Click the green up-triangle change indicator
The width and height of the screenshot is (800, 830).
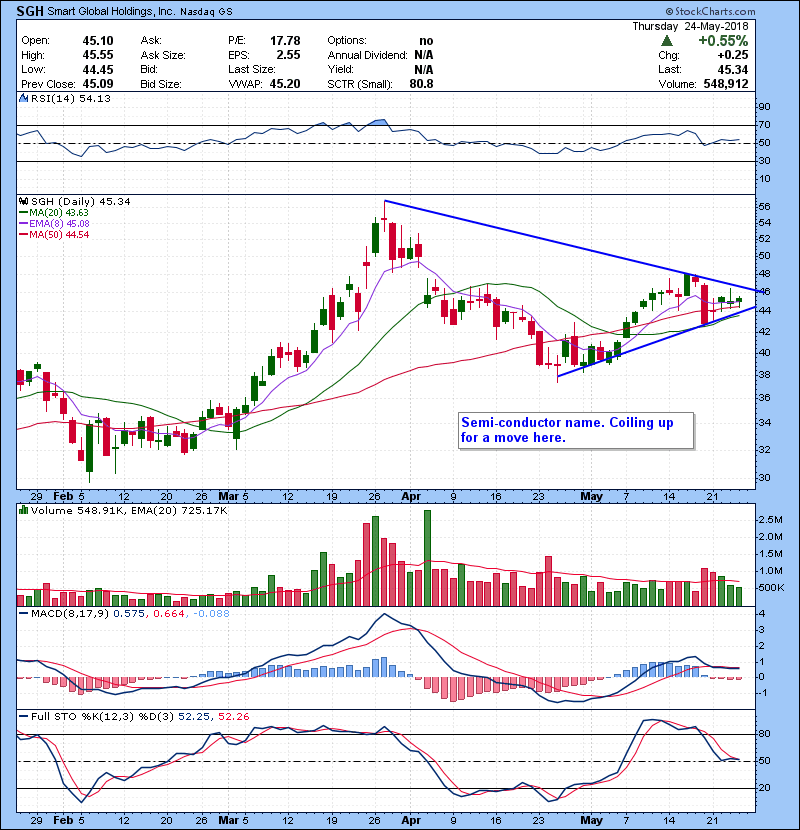pyautogui.click(x=667, y=41)
